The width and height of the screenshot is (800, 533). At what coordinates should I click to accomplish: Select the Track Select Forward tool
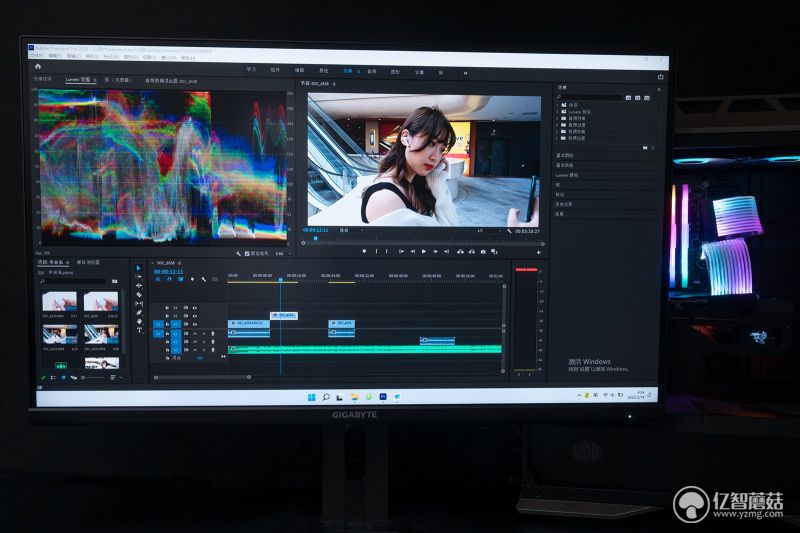point(139,277)
